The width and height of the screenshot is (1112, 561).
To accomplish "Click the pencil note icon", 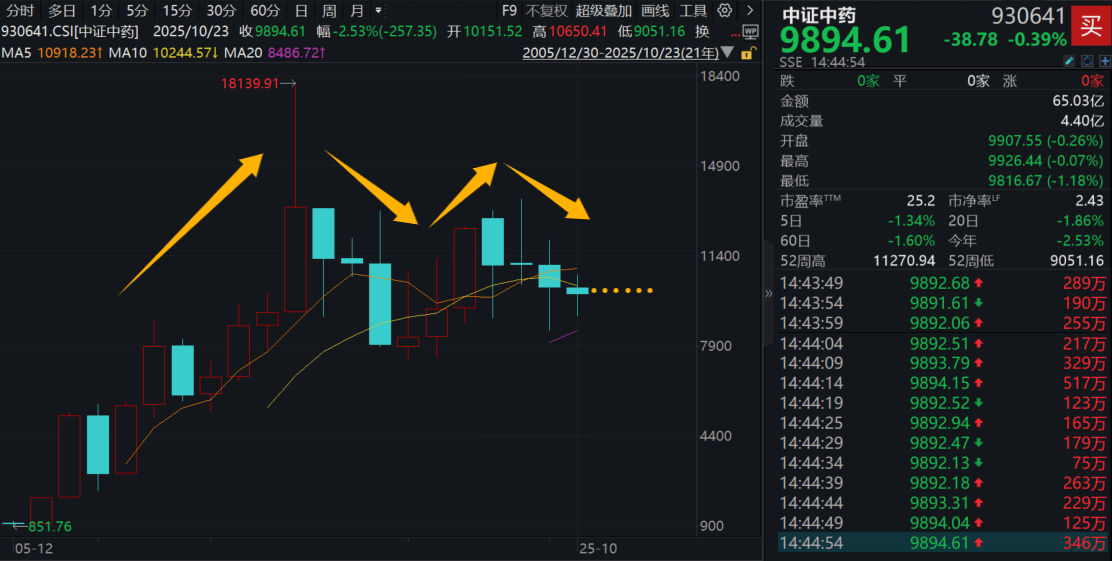I will [1068, 62].
